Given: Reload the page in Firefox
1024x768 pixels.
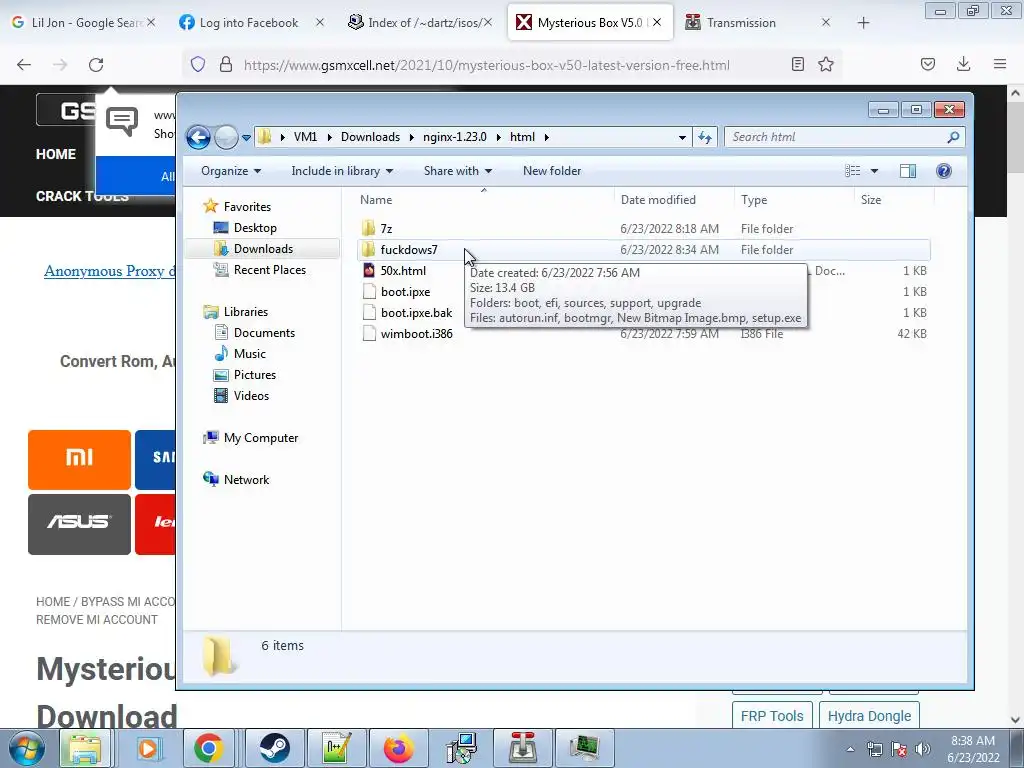Looking at the screenshot, I should 96,65.
